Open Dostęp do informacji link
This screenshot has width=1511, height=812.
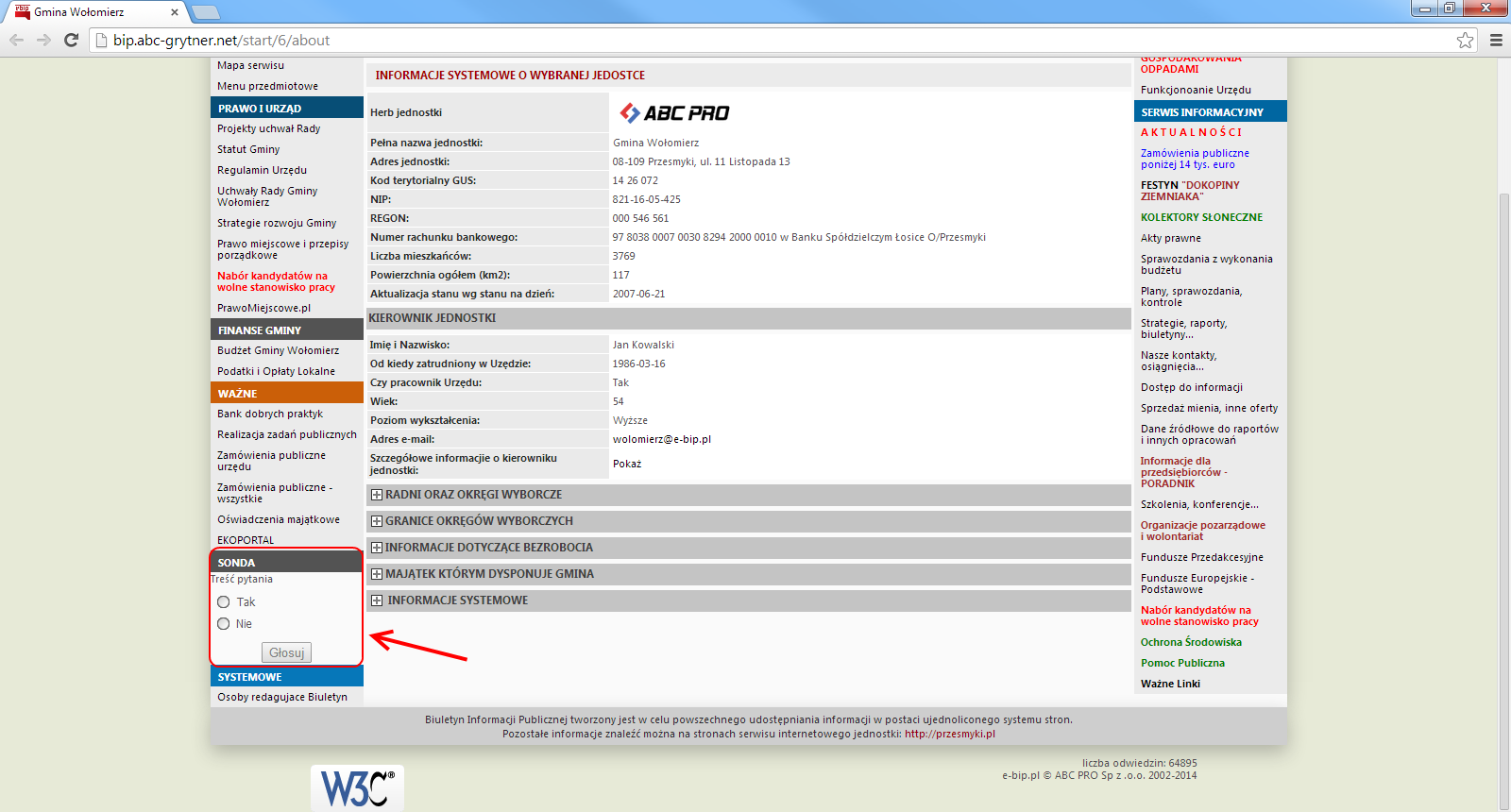[1192, 387]
